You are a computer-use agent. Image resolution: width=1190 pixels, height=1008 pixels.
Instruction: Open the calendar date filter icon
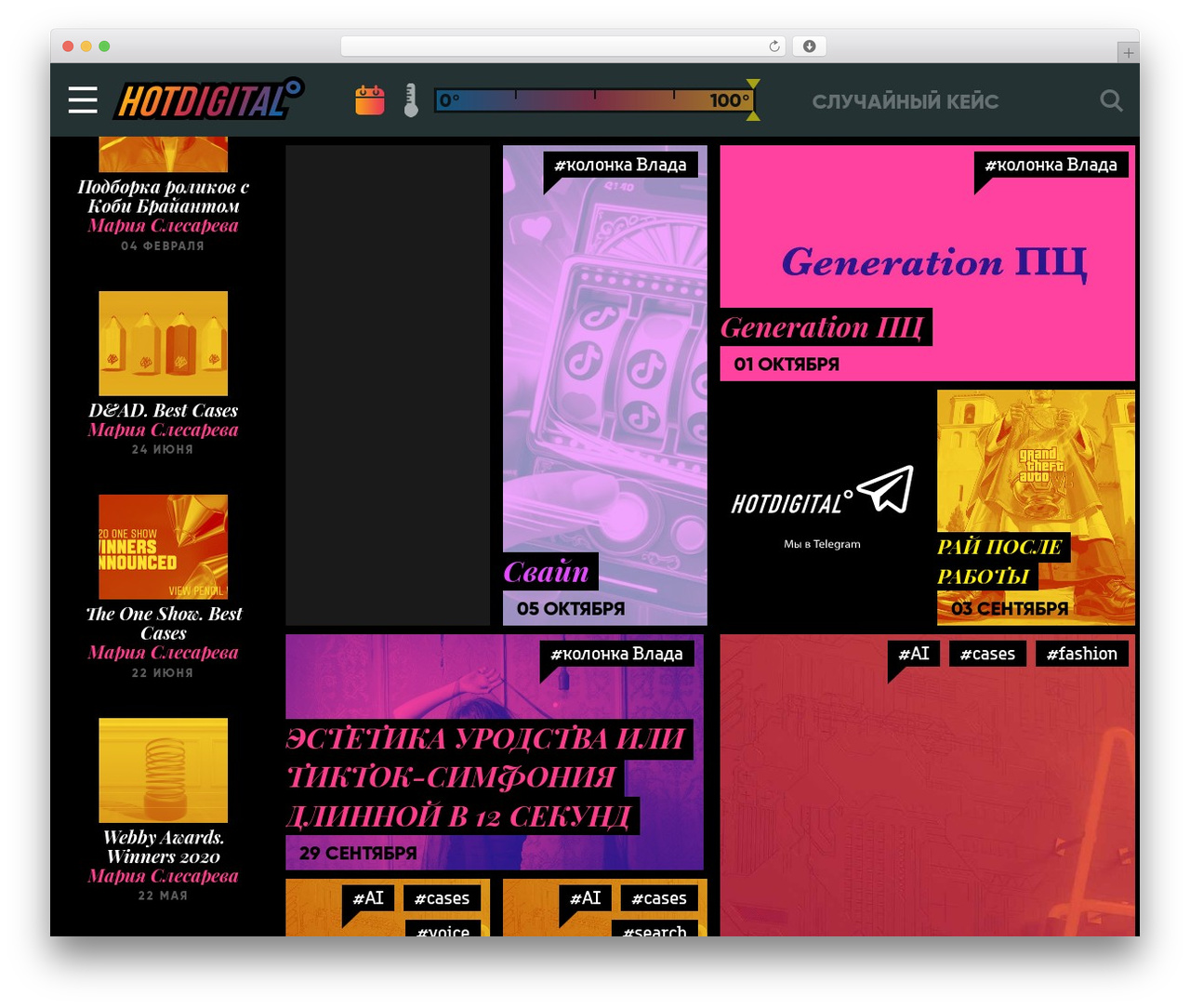point(370,100)
